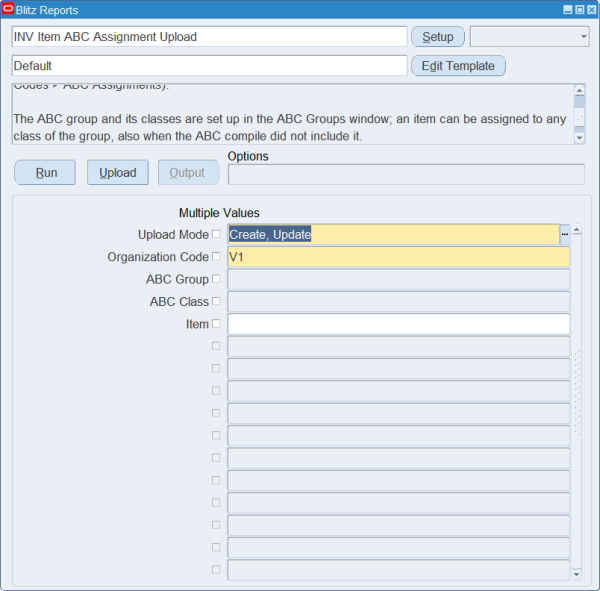600x591 pixels.
Task: Minimize the Blitz Reports window
Action: [x=568, y=10]
